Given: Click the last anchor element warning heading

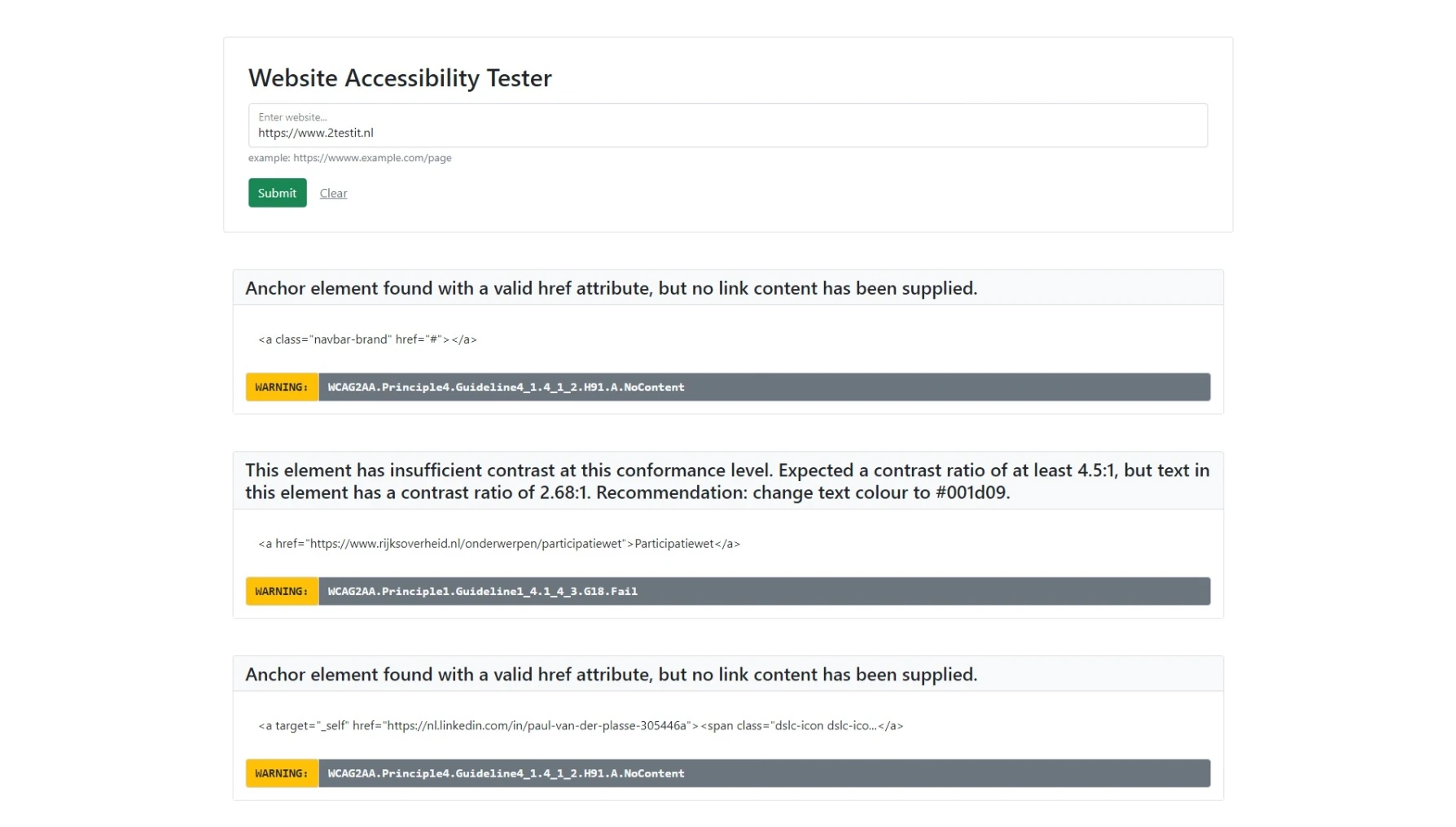Looking at the screenshot, I should [x=611, y=674].
